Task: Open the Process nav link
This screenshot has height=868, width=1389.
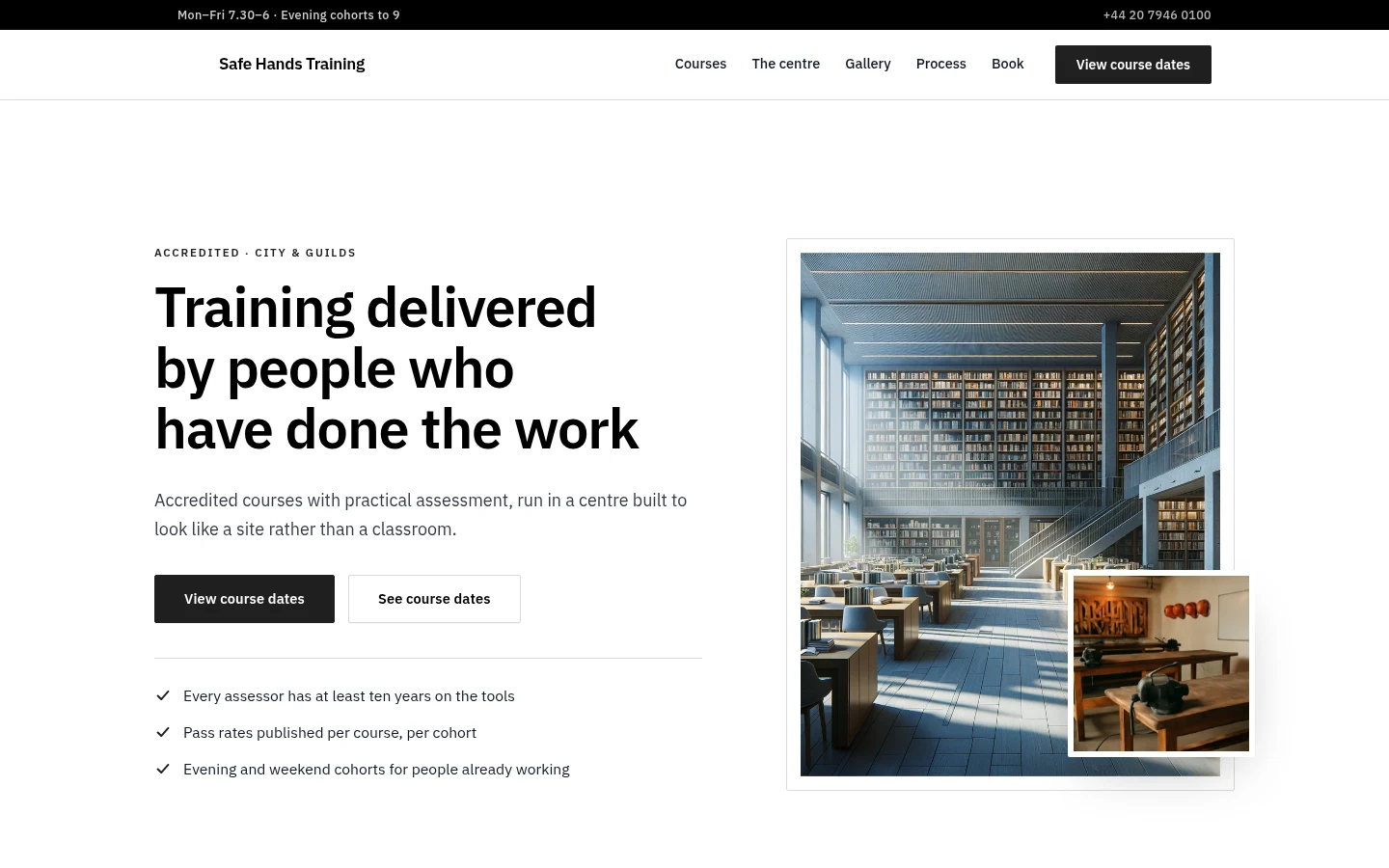Action: tap(940, 64)
